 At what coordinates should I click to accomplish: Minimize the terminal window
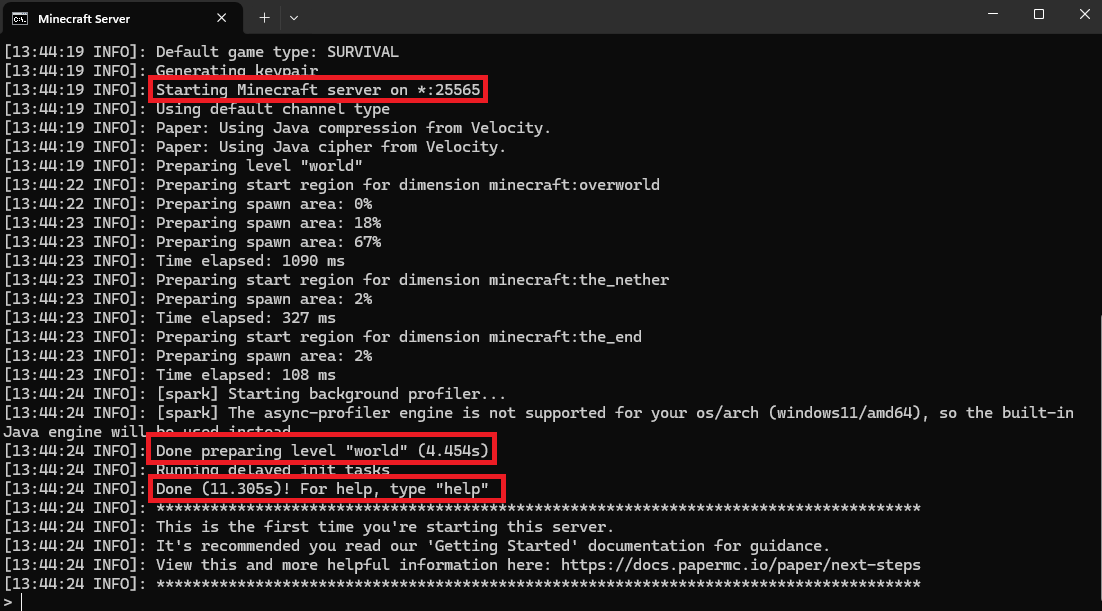pos(992,14)
